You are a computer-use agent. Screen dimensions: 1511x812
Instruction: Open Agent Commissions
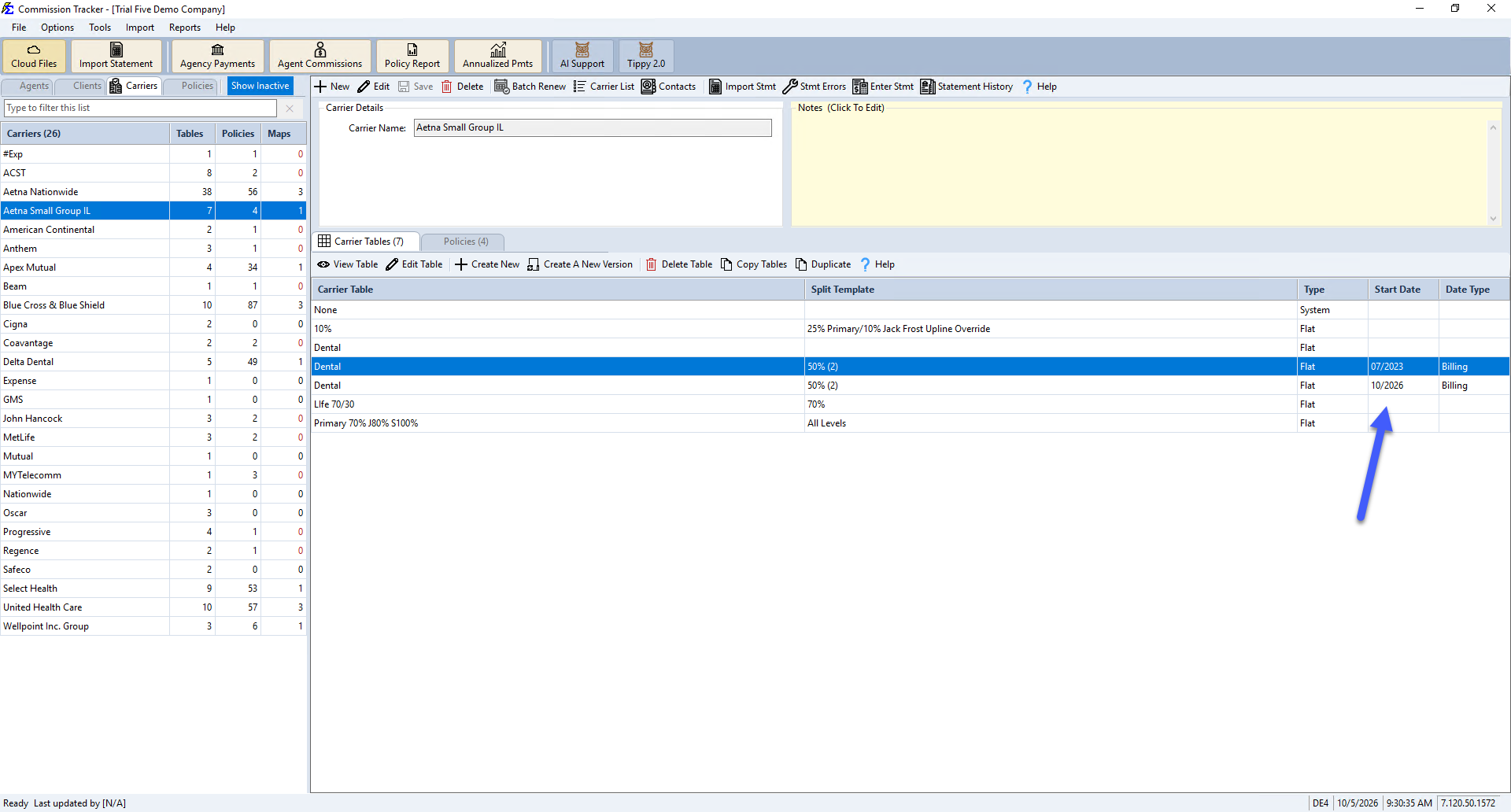(320, 56)
